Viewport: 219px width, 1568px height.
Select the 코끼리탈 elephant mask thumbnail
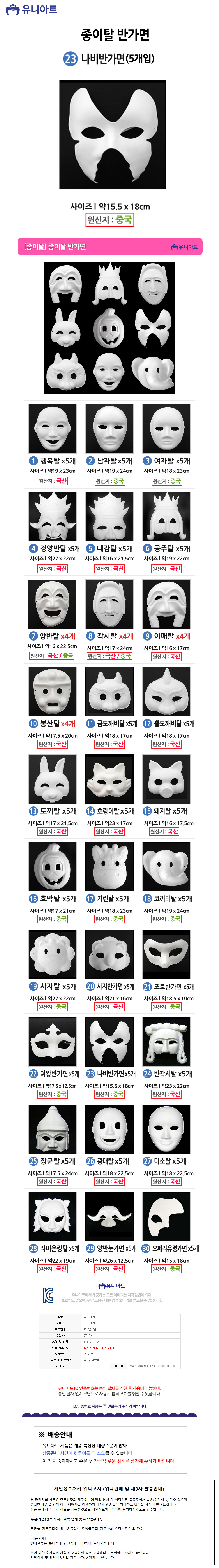[x=166, y=866]
